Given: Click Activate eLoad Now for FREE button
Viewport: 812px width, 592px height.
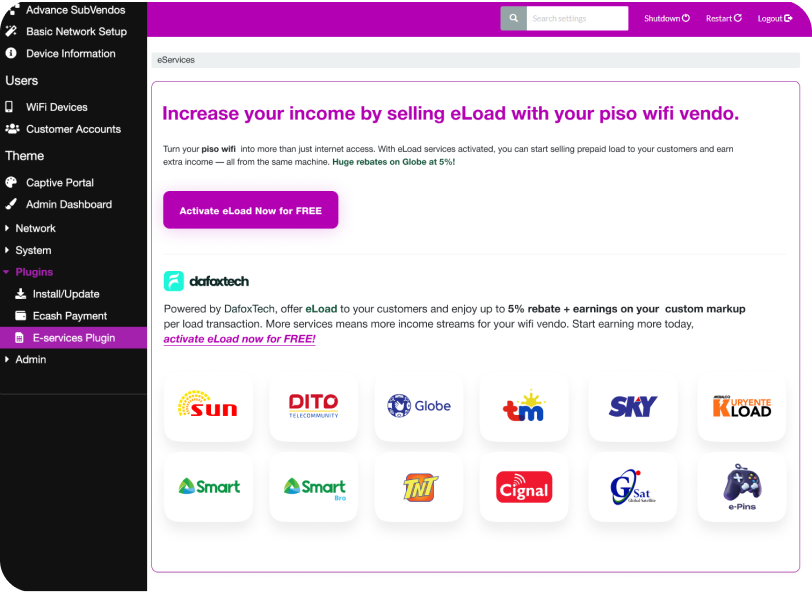Looking at the screenshot, I should point(251,210).
